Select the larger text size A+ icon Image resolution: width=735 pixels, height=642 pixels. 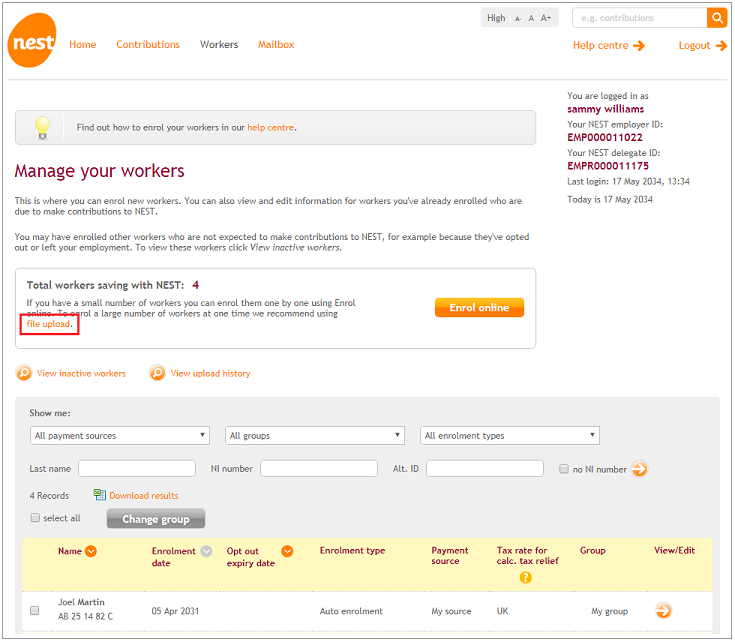546,18
